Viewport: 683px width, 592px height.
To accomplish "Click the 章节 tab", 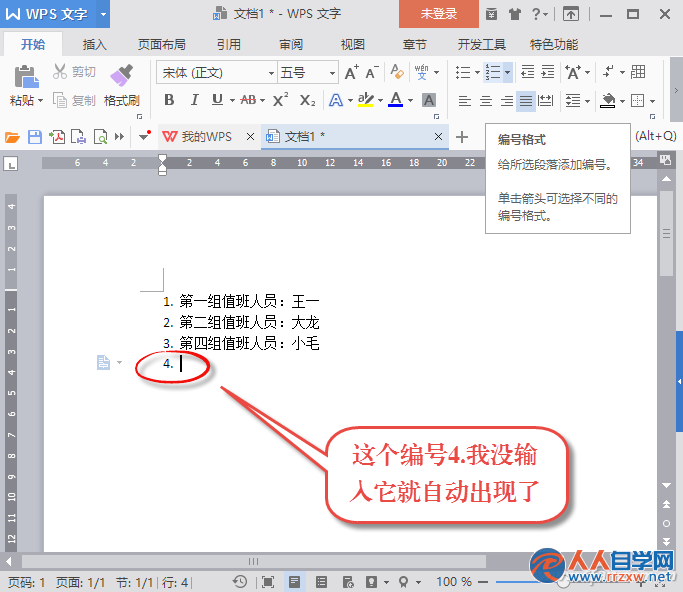I will point(414,44).
